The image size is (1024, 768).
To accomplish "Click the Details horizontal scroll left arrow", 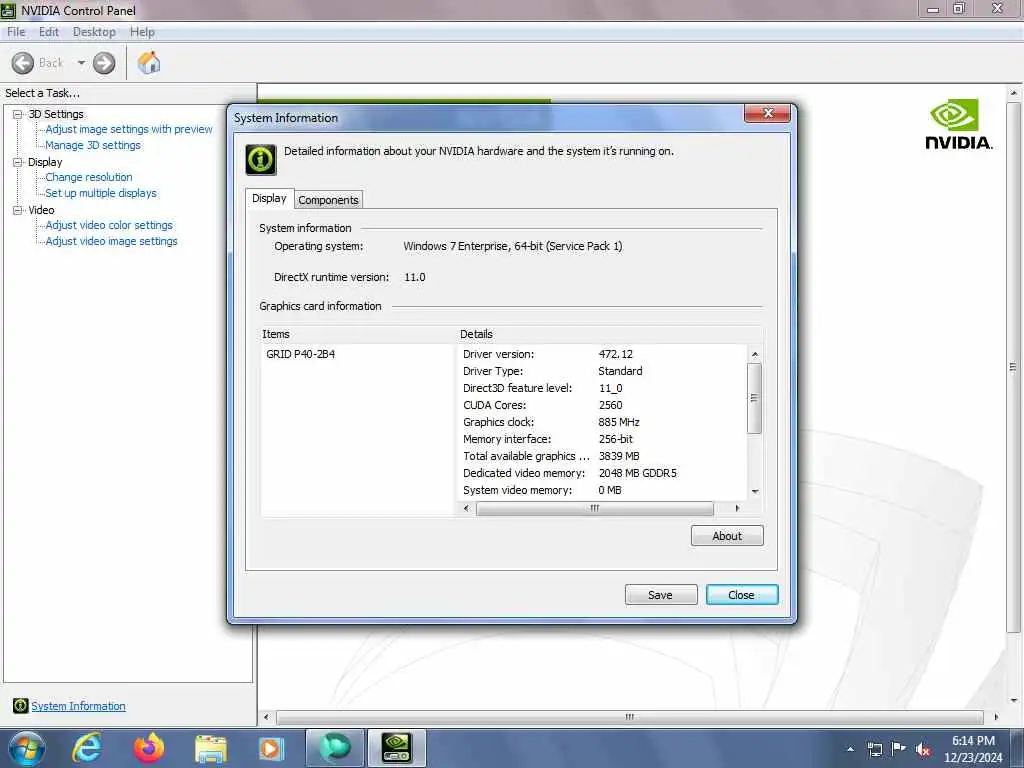I will point(466,508).
